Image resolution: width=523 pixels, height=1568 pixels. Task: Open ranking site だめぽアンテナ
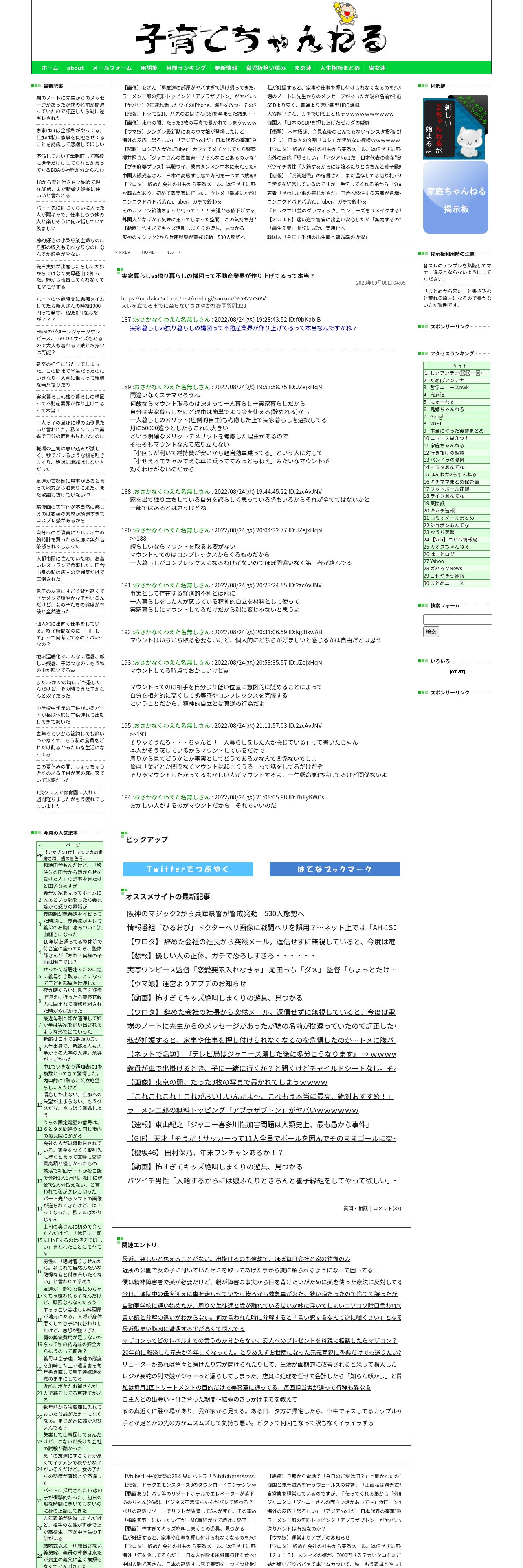(447, 381)
